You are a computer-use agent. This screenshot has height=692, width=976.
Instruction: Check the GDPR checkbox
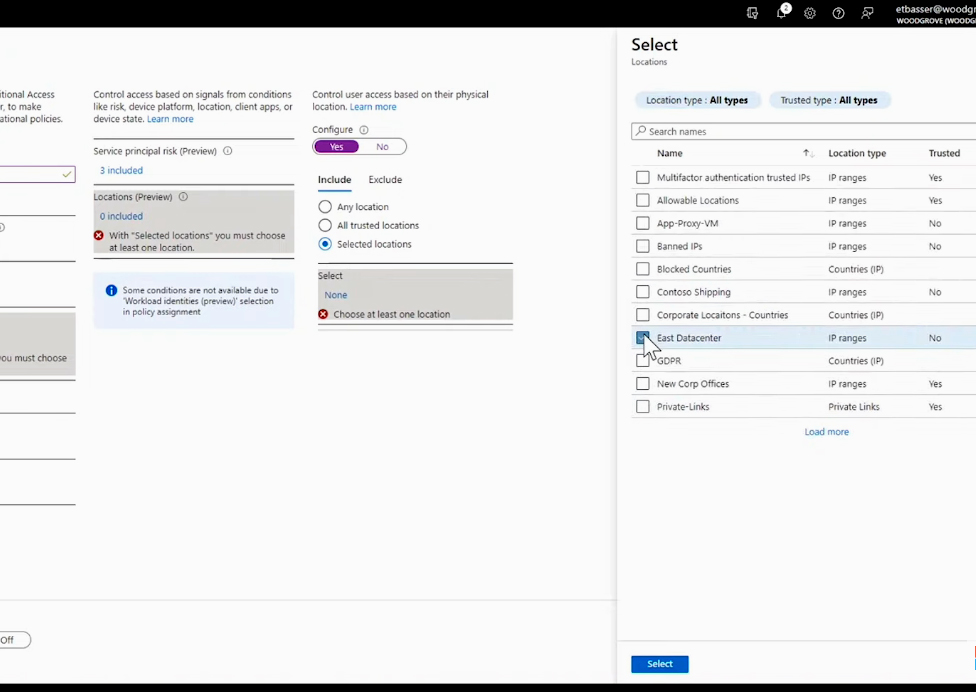click(x=642, y=360)
